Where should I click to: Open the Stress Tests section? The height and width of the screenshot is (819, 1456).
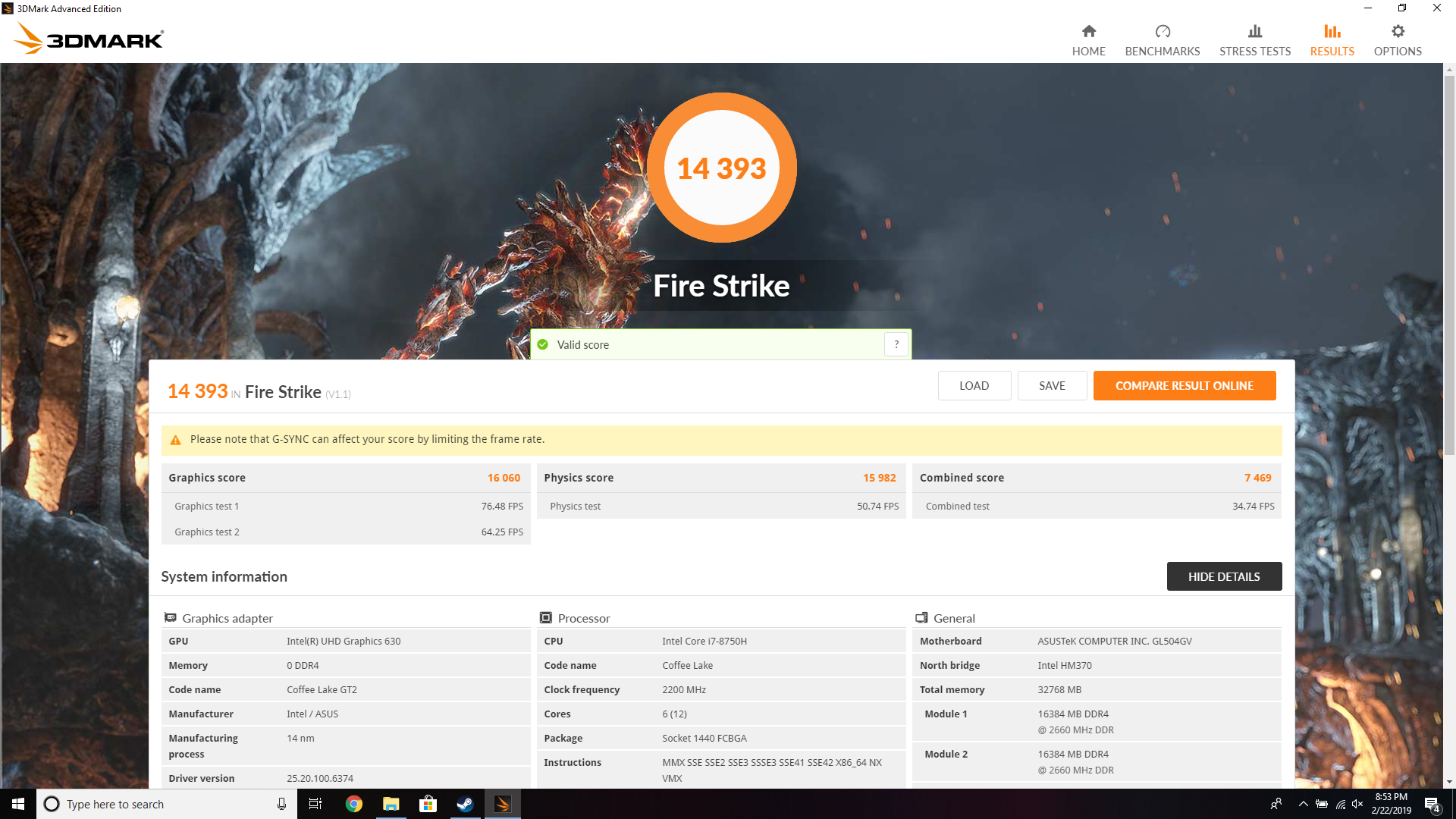click(1255, 40)
